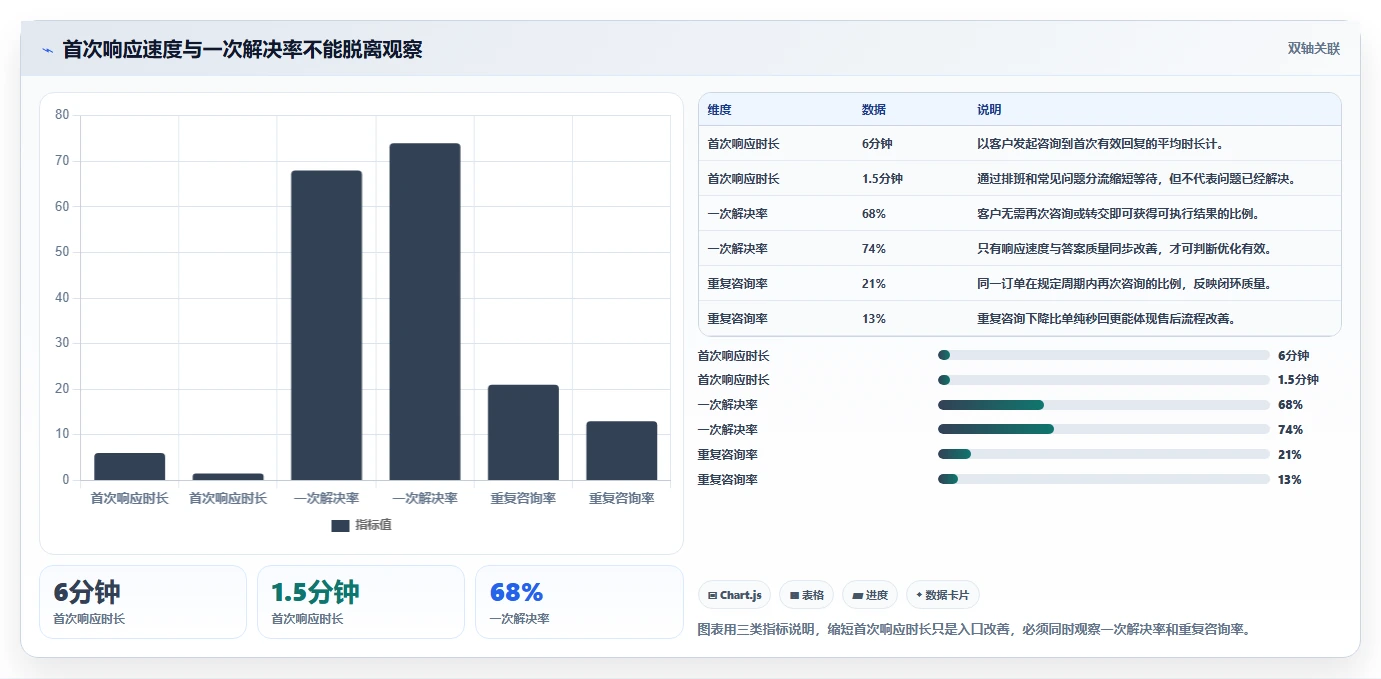Screen dimensions: 1381x679
Task: Click the 50 label on the y-axis
Action: (62, 252)
